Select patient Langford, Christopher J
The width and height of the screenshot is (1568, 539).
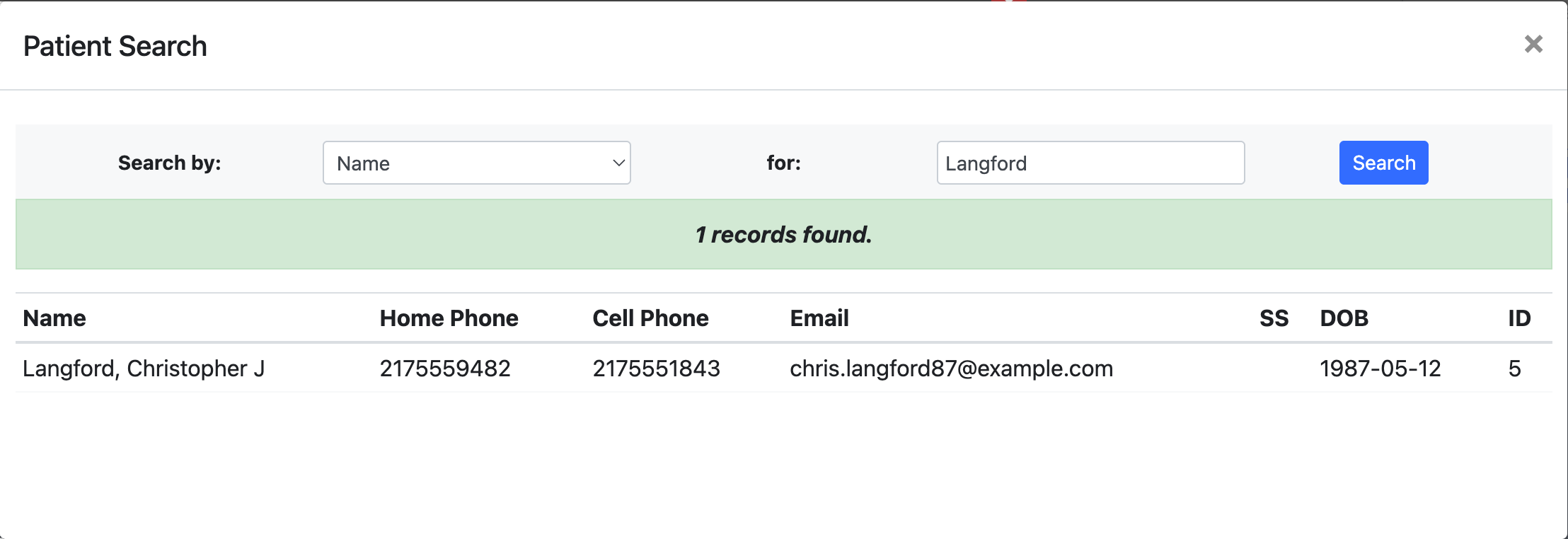click(x=144, y=369)
